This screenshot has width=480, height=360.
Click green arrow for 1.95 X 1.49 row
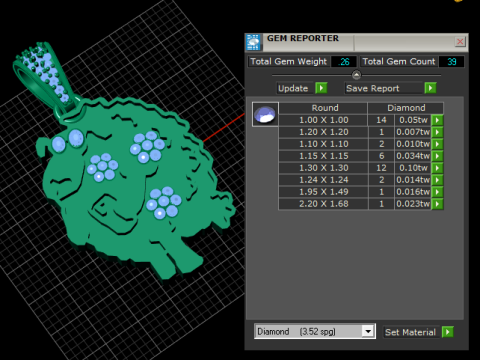click(x=437, y=192)
